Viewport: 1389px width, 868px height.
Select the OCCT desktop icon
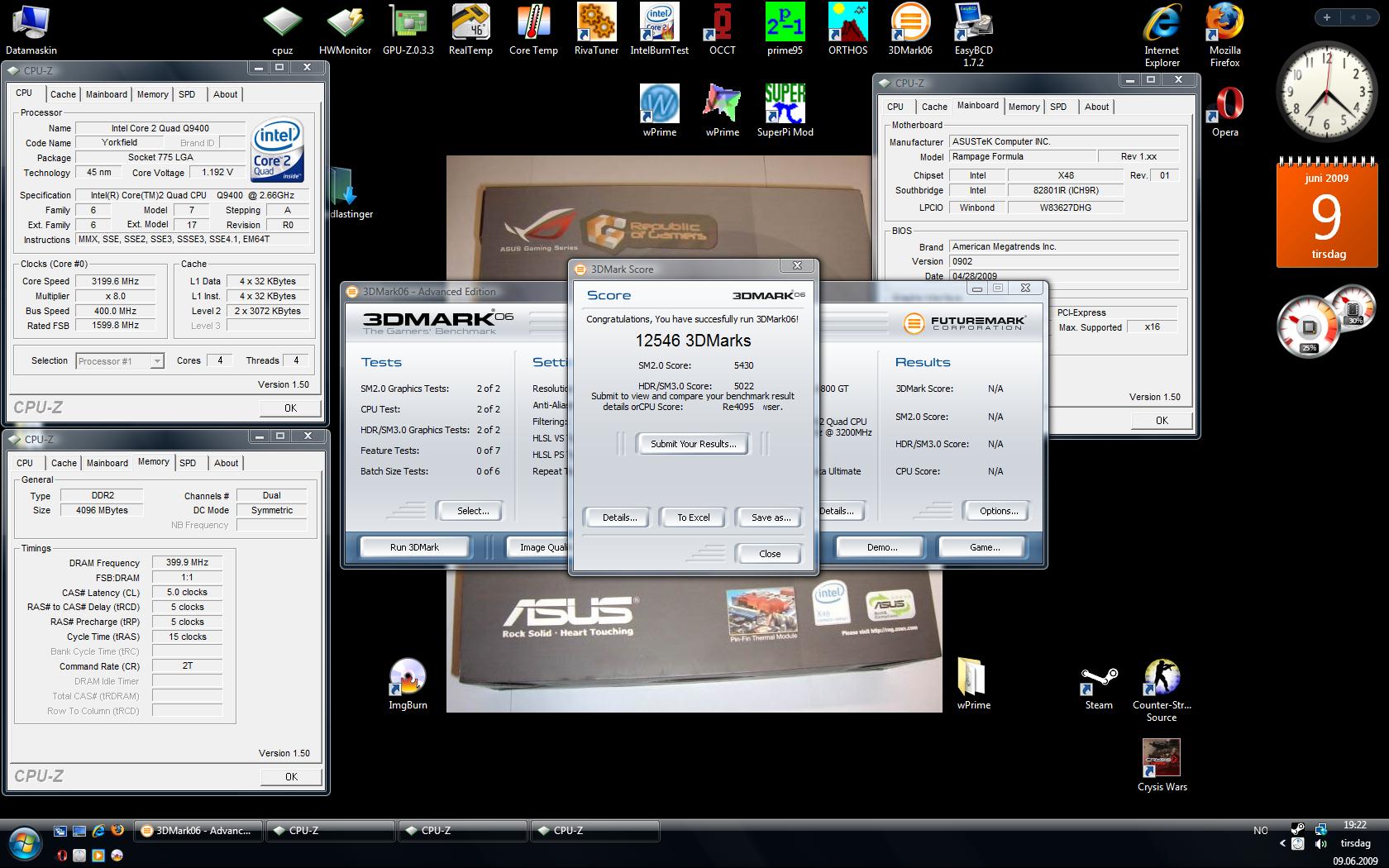pos(722,31)
